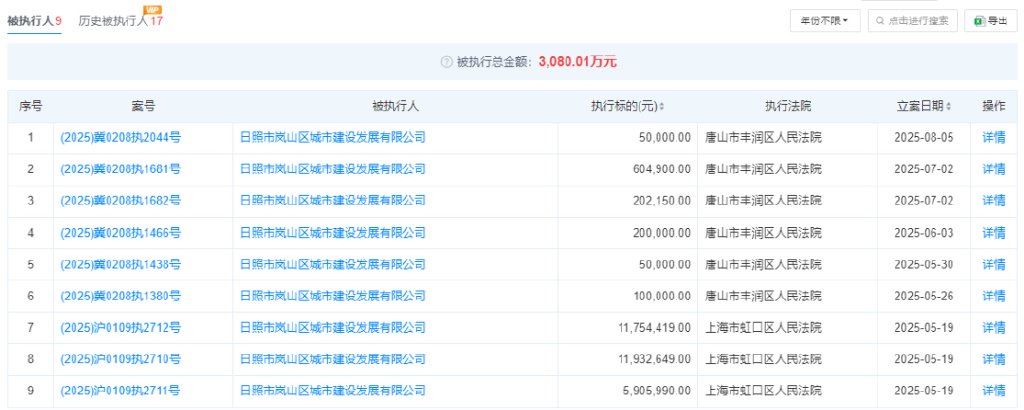Open 详情 for case 执2712号
The height and width of the screenshot is (410, 1024).
pos(993,327)
